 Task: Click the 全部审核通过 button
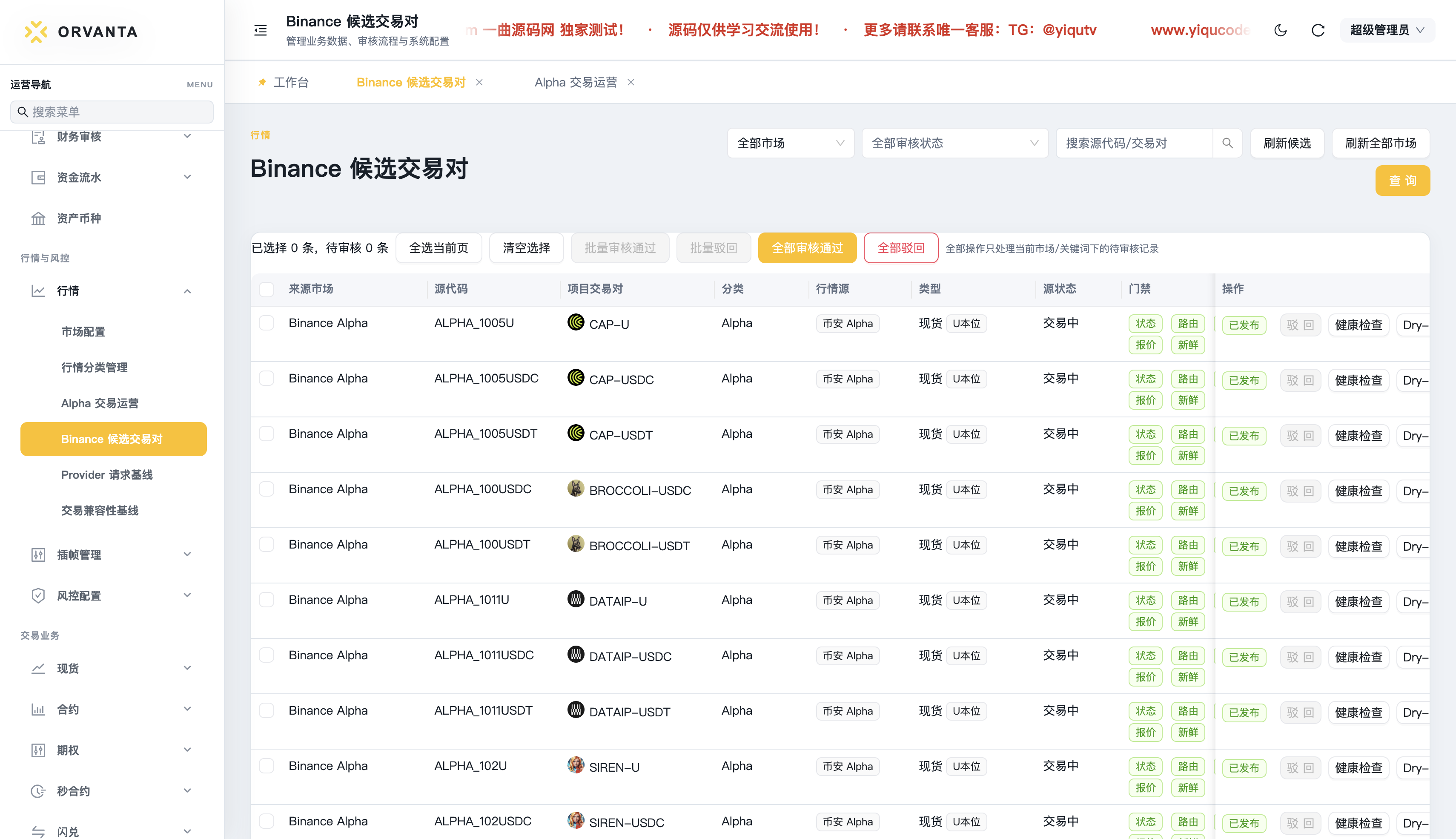807,248
